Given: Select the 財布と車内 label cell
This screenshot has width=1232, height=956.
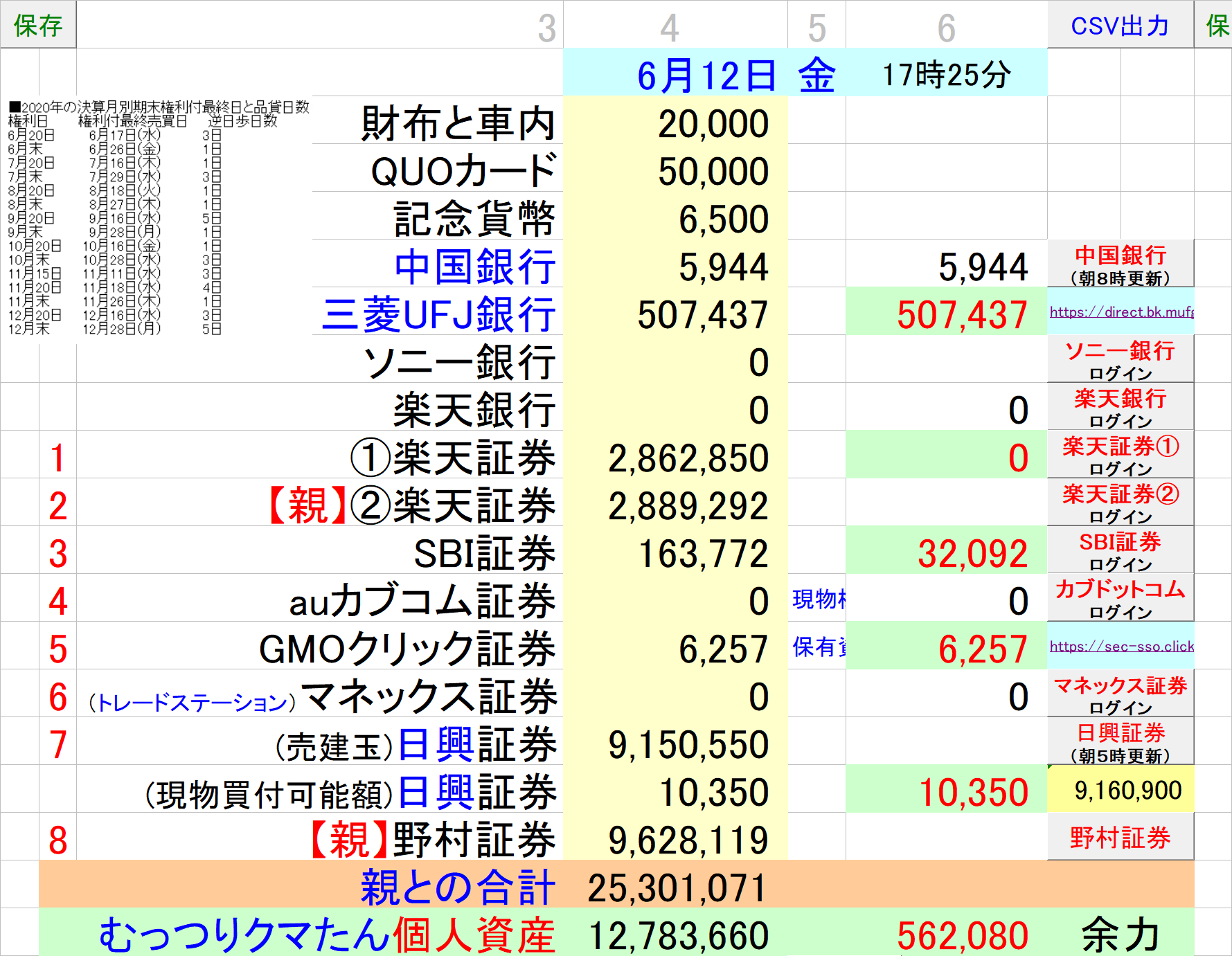Looking at the screenshot, I should (437, 120).
